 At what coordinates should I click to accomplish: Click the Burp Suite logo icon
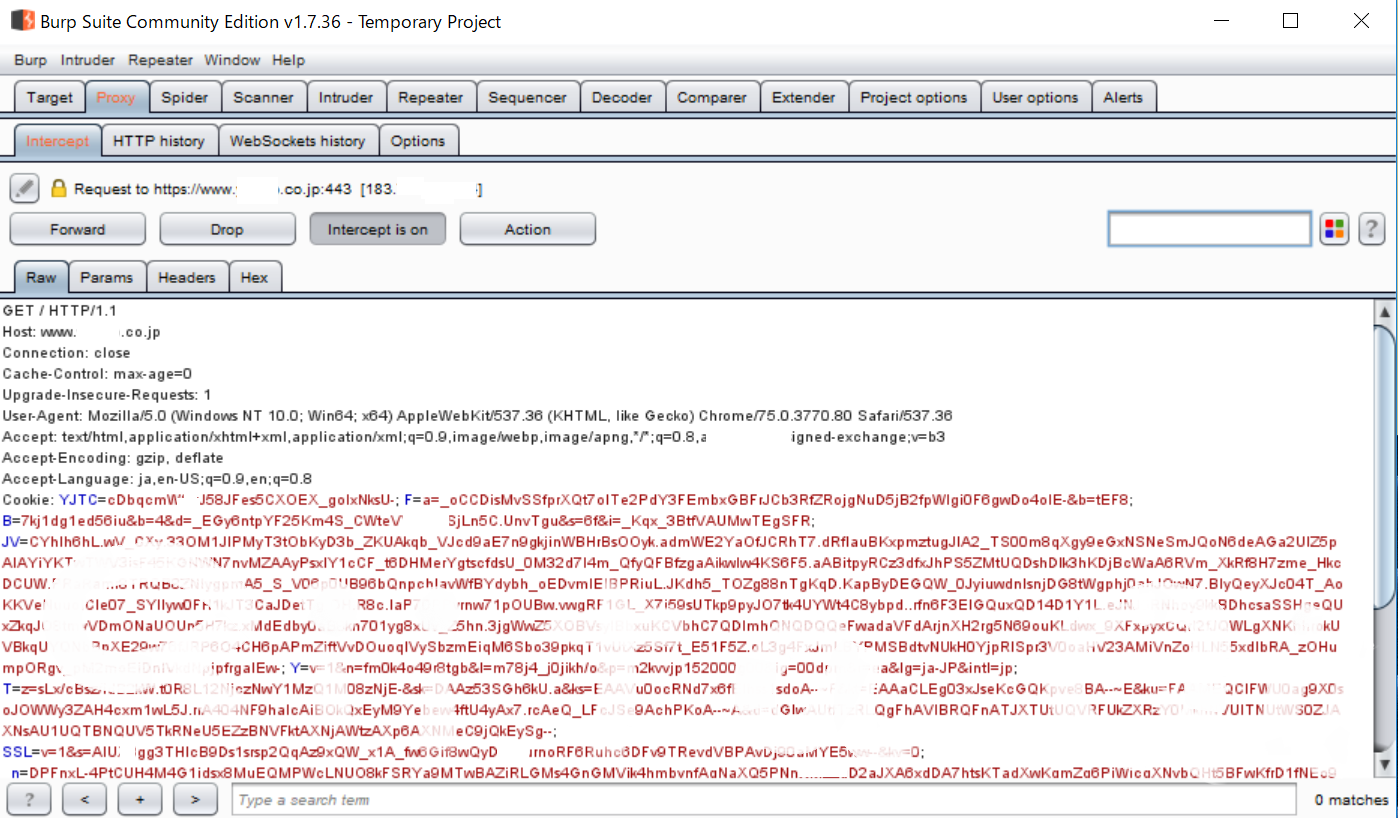(23, 21)
